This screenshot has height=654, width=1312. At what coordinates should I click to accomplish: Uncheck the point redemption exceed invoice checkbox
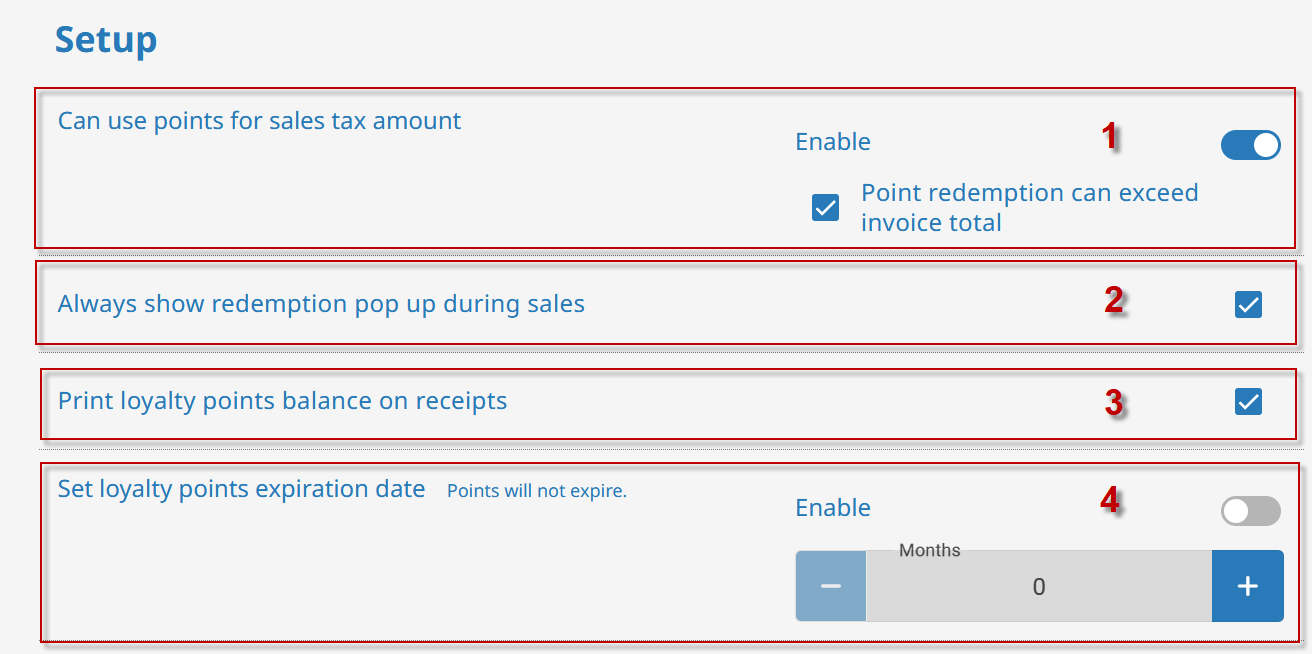point(825,208)
